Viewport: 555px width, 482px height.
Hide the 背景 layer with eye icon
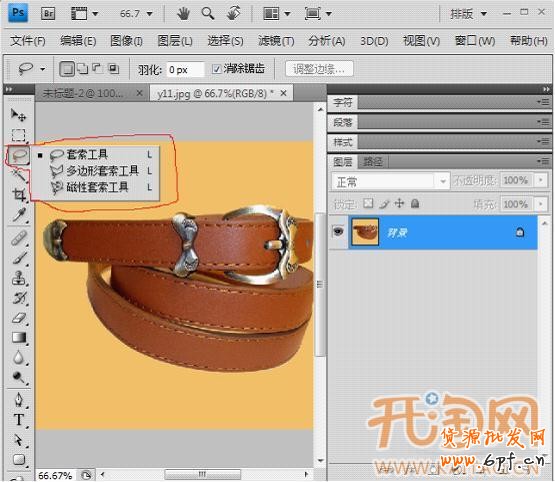tap(338, 232)
